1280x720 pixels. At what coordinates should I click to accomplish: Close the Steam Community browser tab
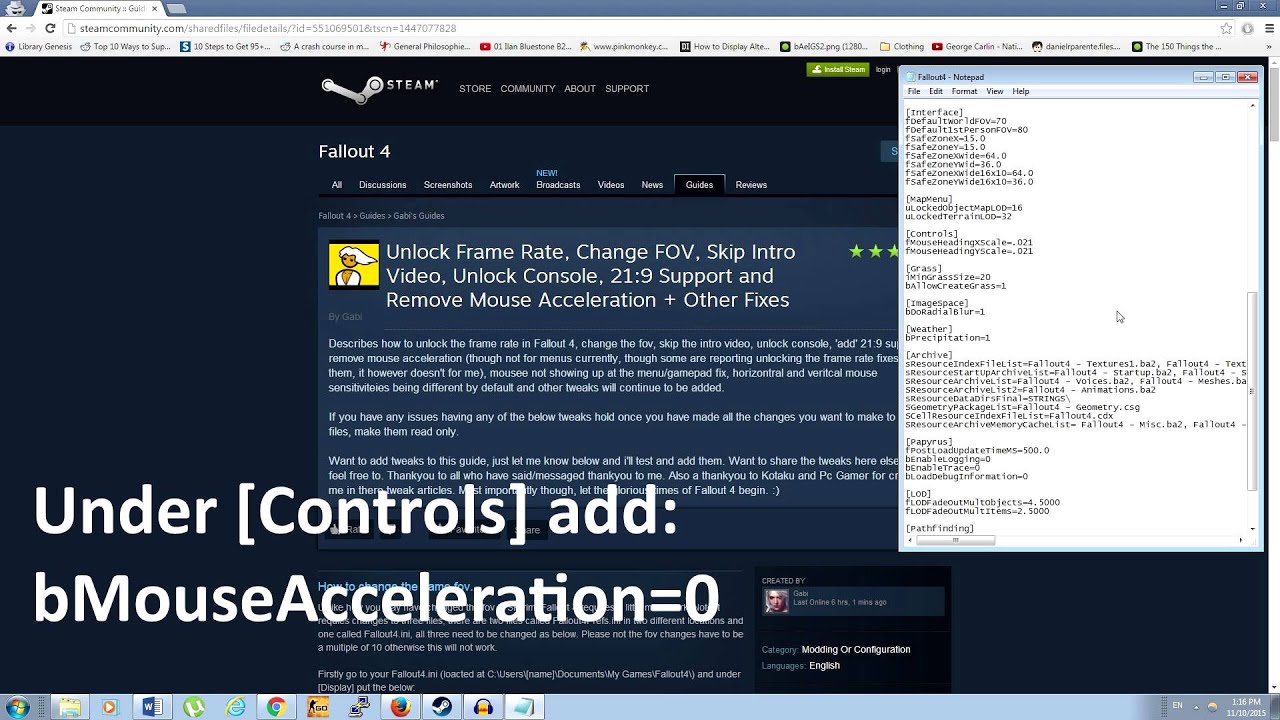(x=154, y=8)
